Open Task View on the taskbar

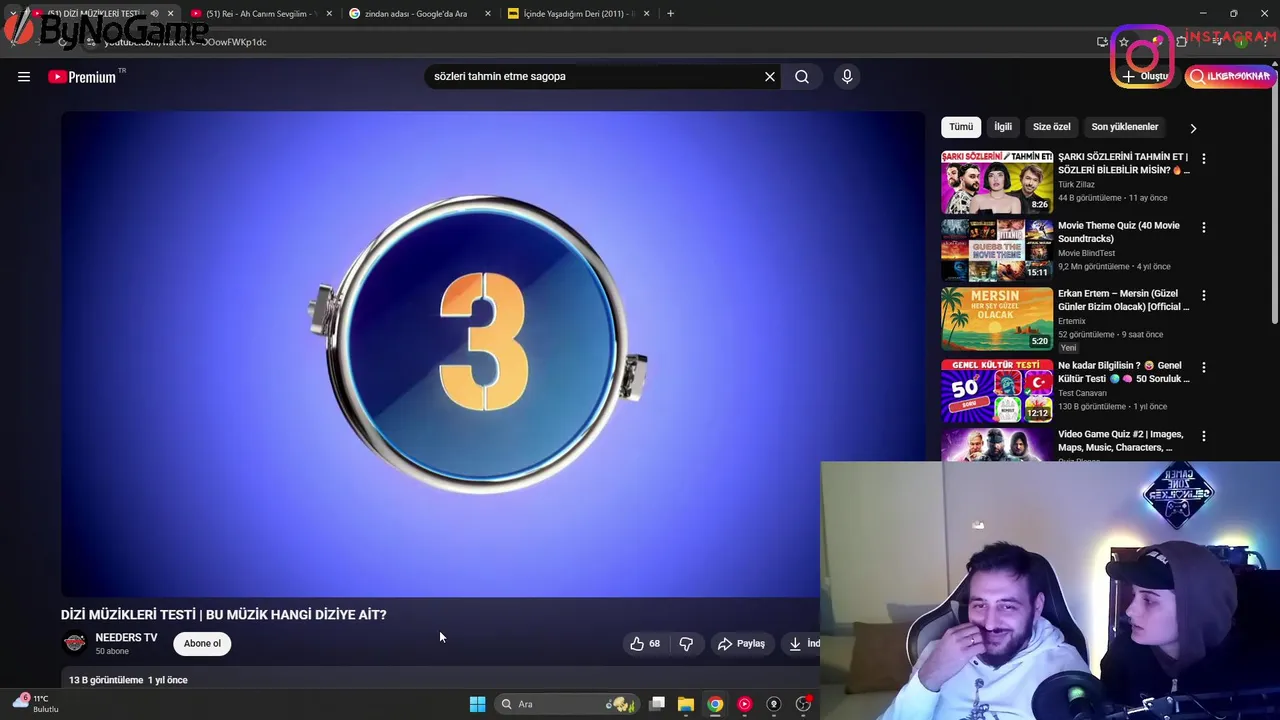(x=657, y=704)
